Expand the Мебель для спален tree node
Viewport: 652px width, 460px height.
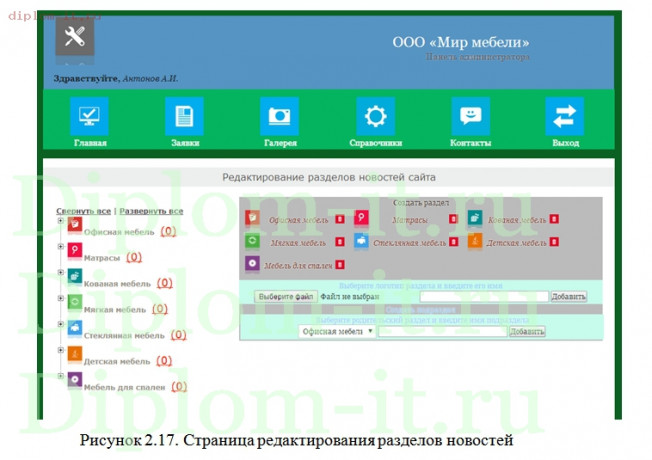(x=60, y=376)
